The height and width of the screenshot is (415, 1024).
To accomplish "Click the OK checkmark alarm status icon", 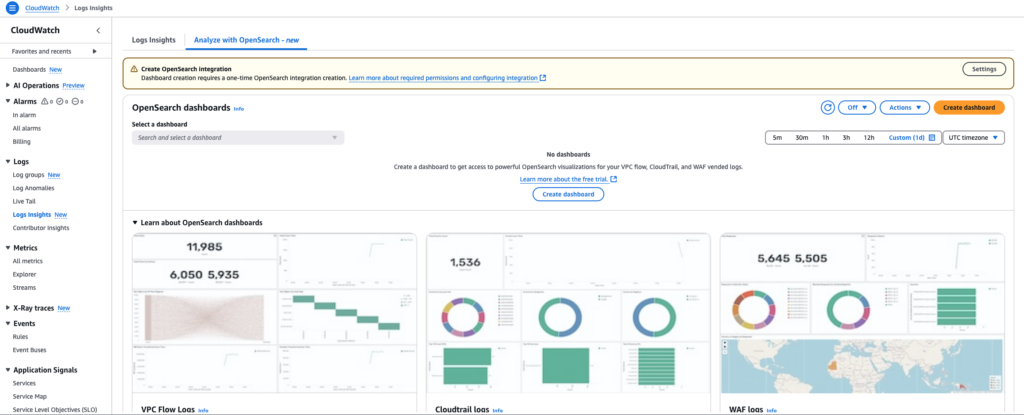I will (59, 101).
